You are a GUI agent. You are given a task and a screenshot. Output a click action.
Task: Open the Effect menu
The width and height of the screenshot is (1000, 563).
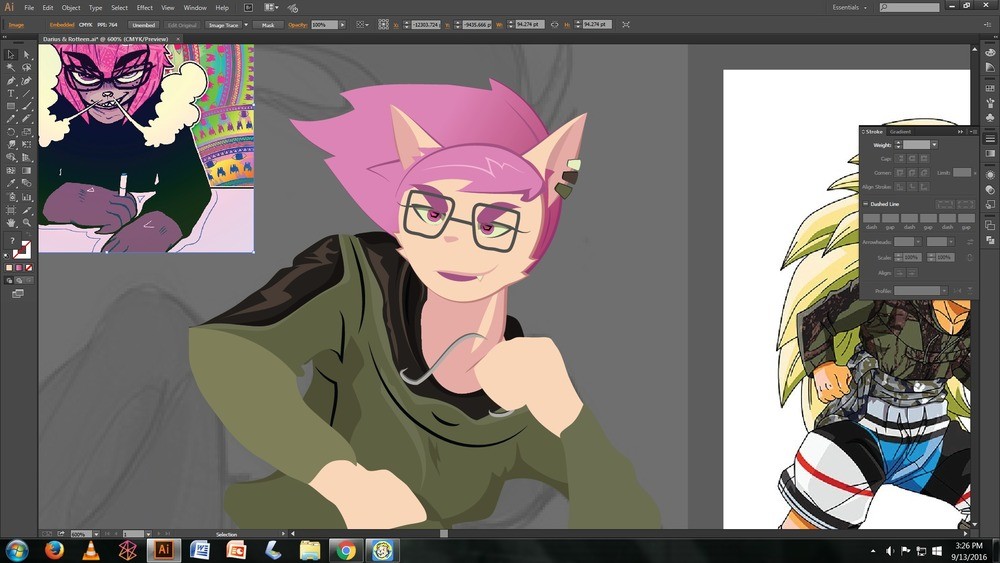pos(145,8)
